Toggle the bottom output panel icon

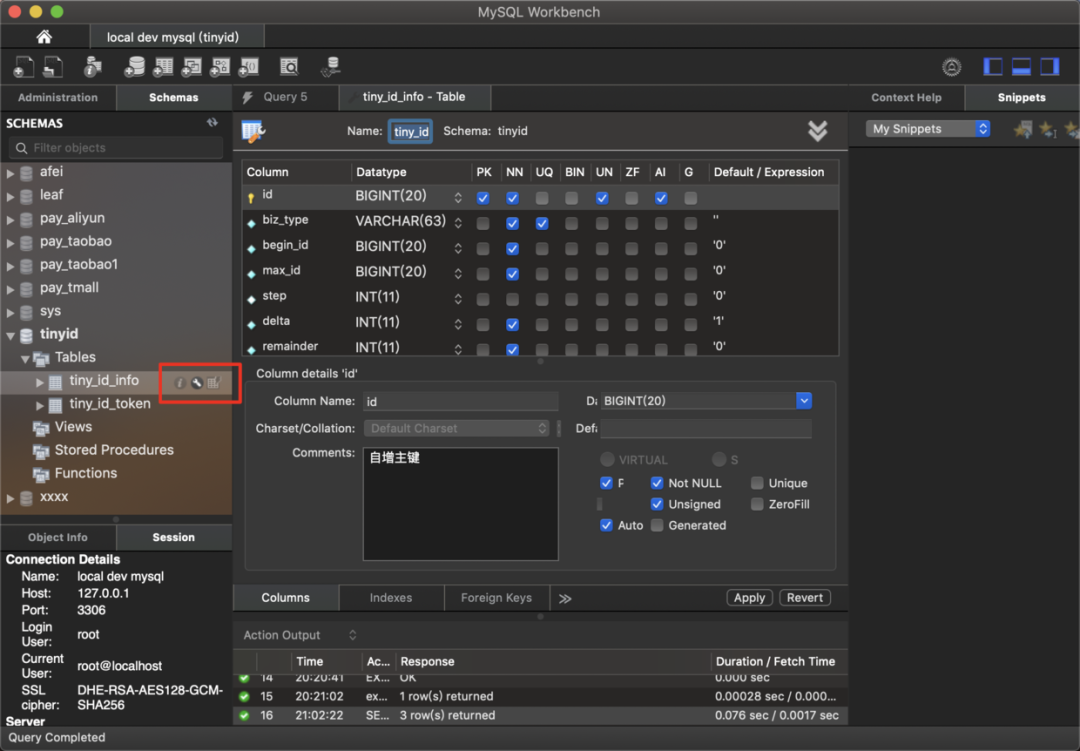click(1021, 67)
